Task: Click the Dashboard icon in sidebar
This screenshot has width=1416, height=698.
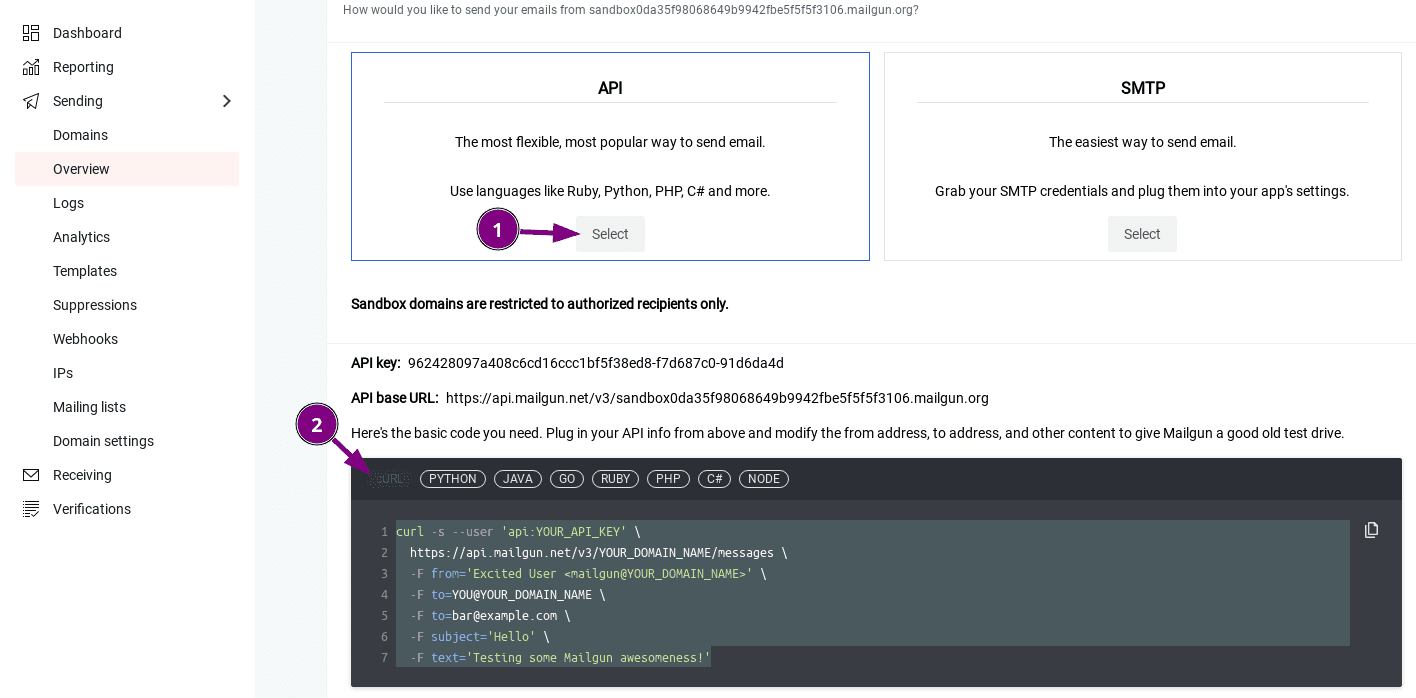Action: (x=31, y=33)
